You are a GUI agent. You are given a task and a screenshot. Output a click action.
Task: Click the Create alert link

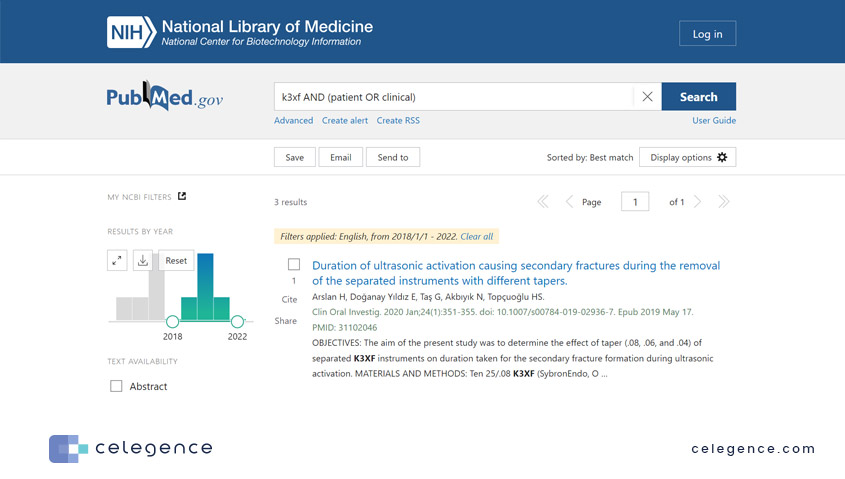pos(345,120)
